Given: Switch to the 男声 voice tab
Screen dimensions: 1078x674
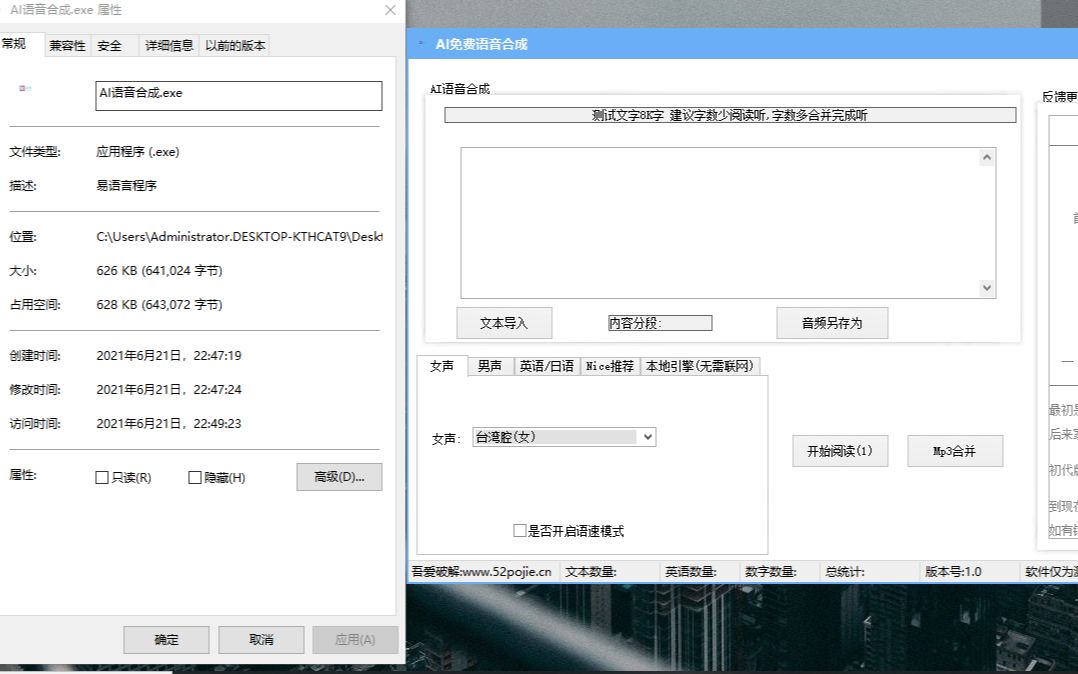Looking at the screenshot, I should [x=489, y=366].
